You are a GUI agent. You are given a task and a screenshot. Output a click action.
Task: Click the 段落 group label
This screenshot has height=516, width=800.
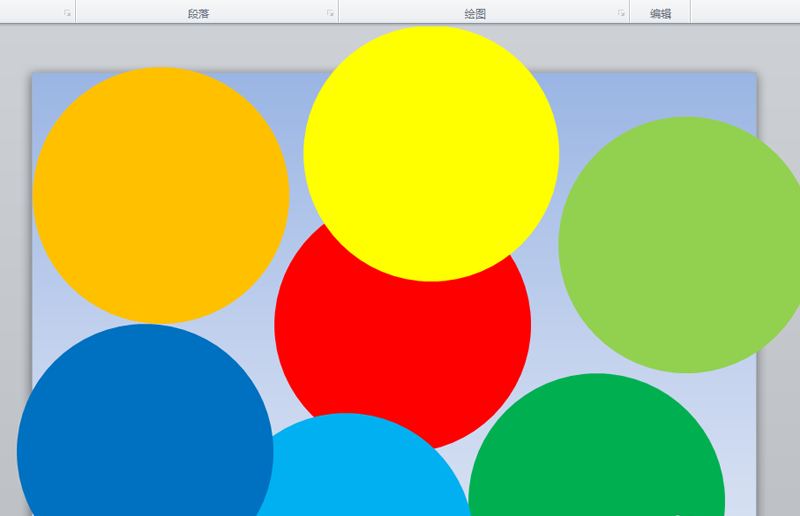[198, 14]
